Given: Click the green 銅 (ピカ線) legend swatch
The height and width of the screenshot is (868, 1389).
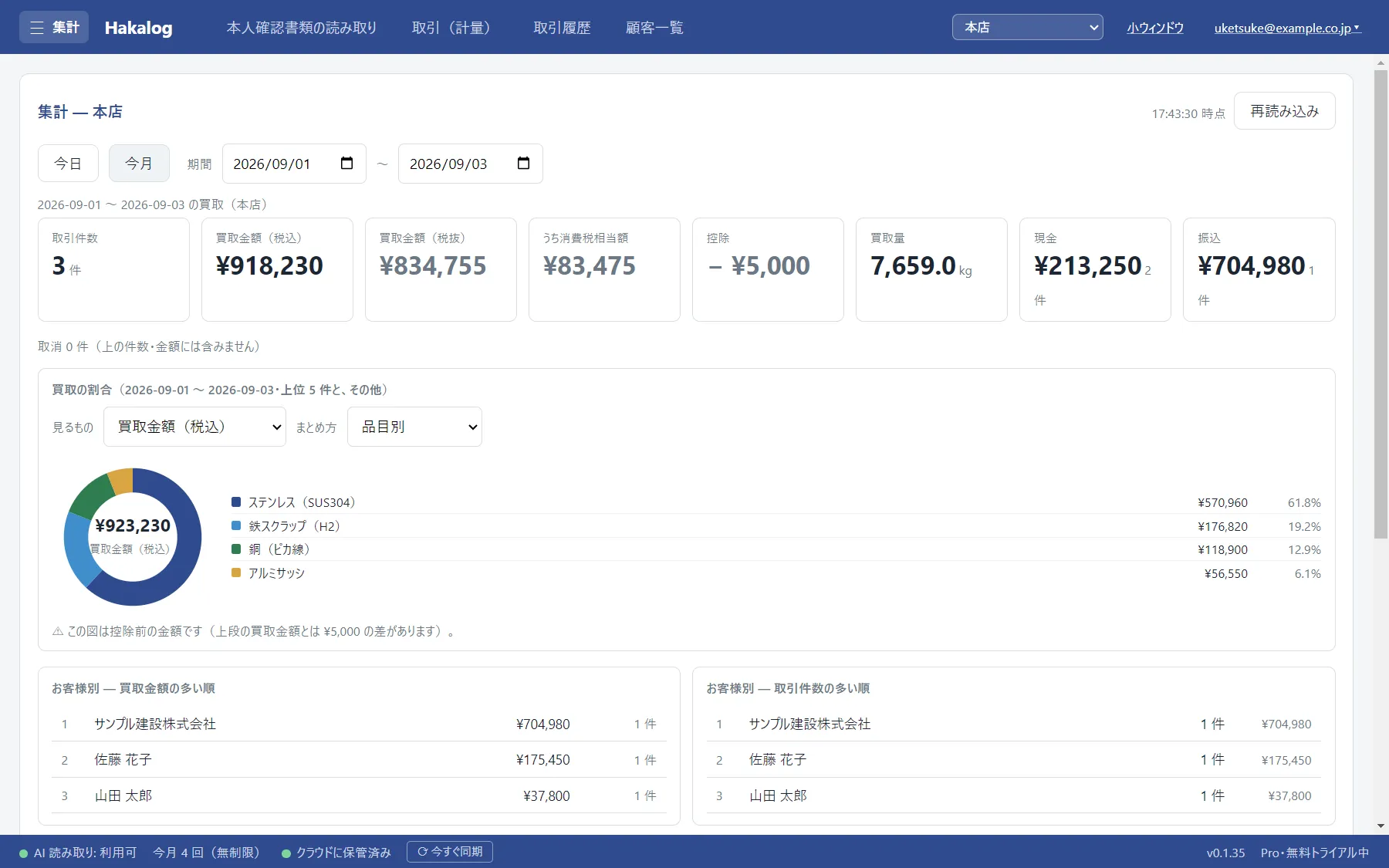Looking at the screenshot, I should (236, 549).
